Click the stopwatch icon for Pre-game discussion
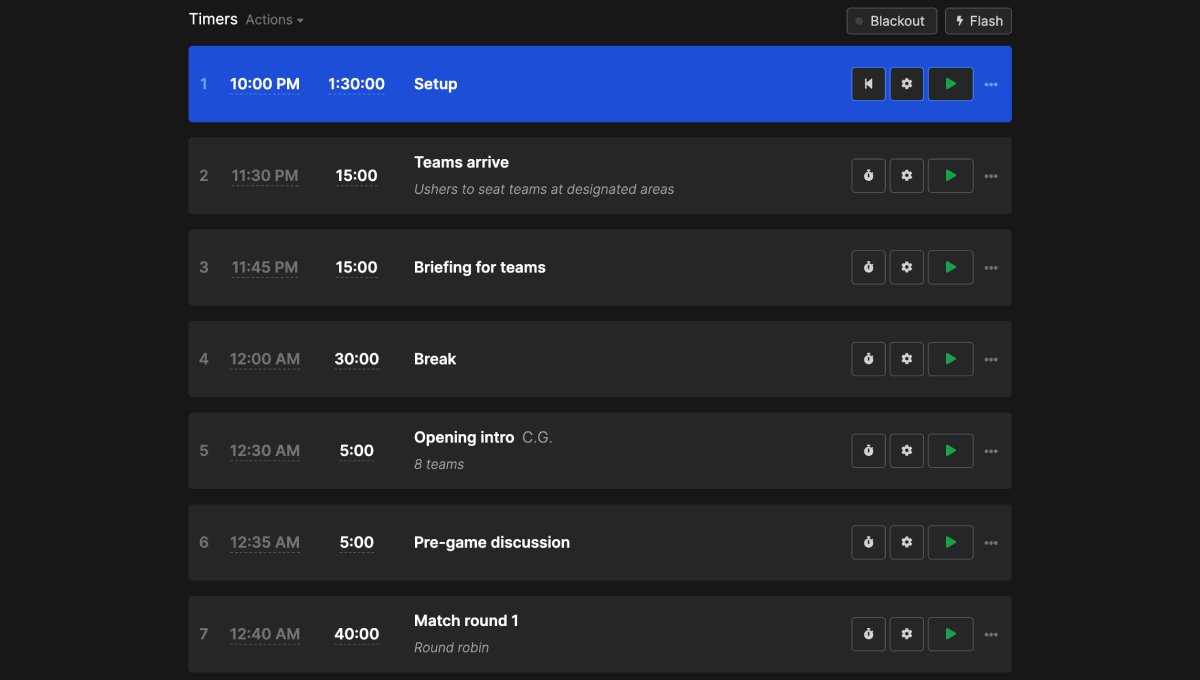Image resolution: width=1200 pixels, height=680 pixels. tap(868, 542)
